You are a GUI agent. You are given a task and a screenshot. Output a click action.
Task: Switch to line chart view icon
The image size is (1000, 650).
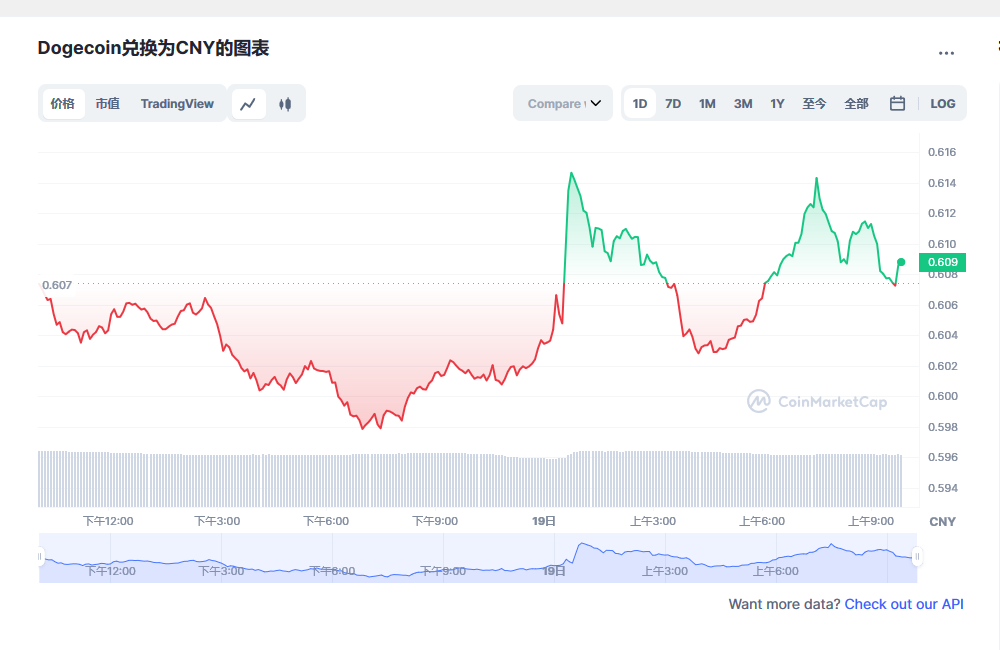pyautogui.click(x=248, y=104)
